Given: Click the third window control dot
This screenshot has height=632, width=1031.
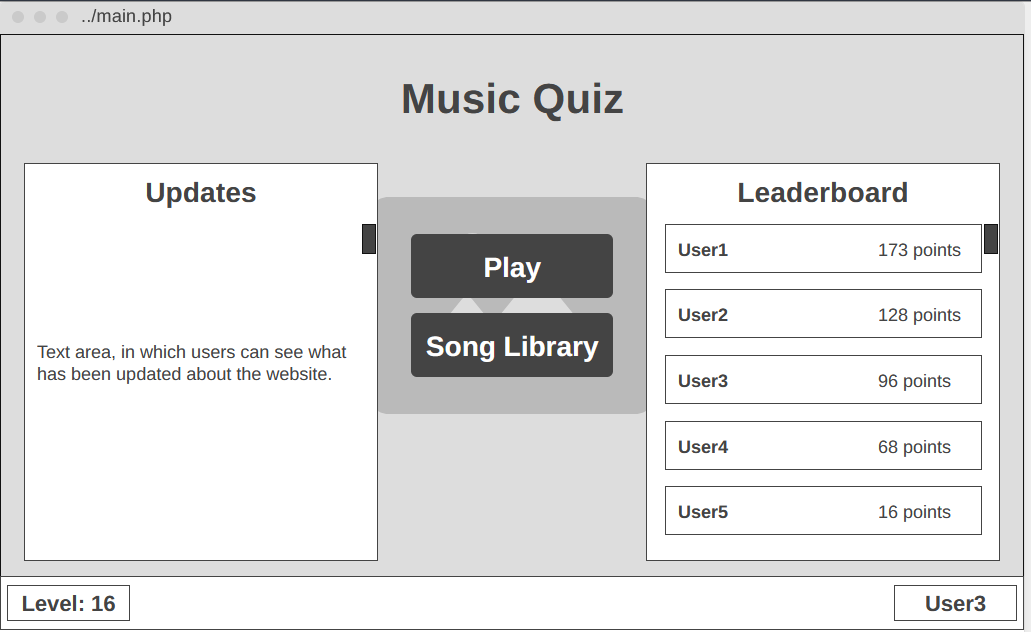Looking at the screenshot, I should 62,17.
